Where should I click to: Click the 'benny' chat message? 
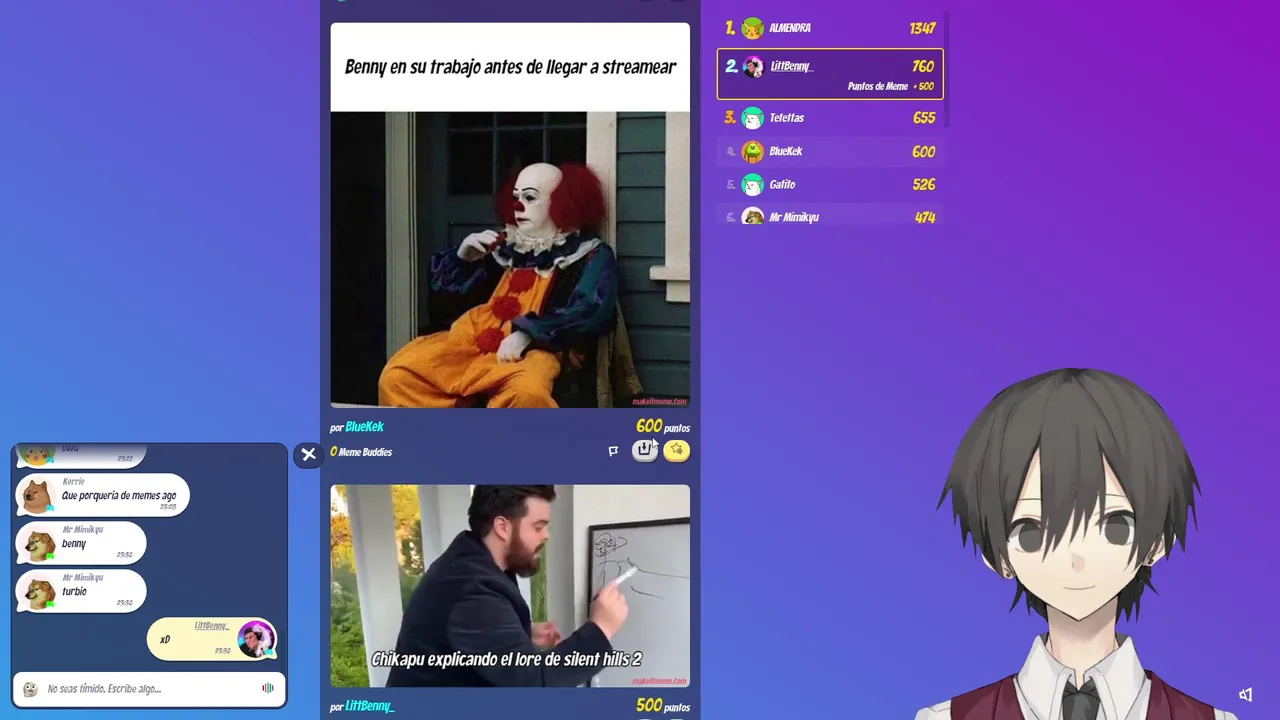[x=74, y=544]
